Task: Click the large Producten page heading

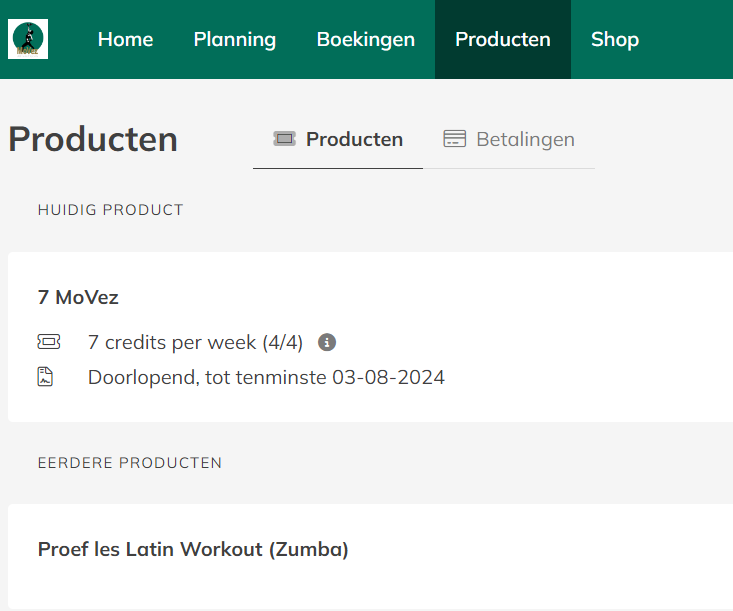Action: [93, 139]
